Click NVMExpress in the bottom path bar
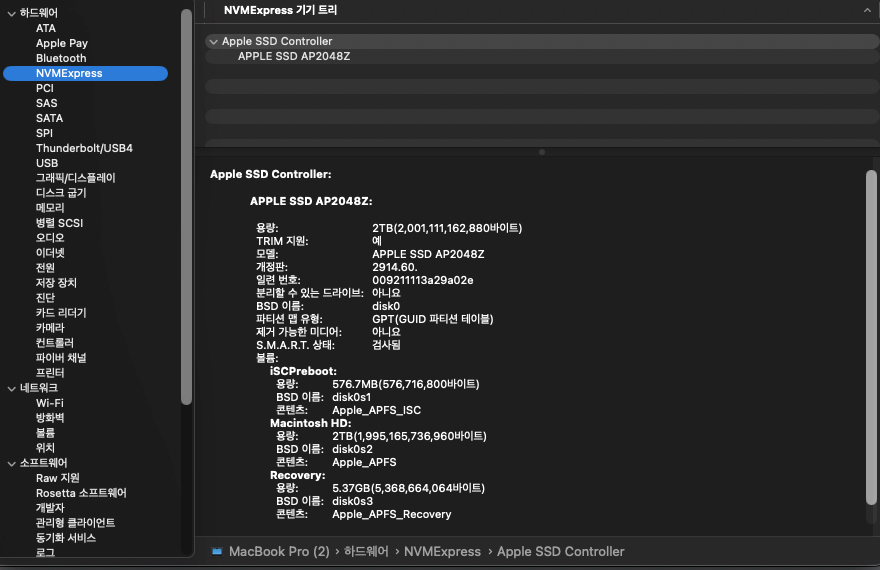This screenshot has width=880, height=570. tap(442, 551)
